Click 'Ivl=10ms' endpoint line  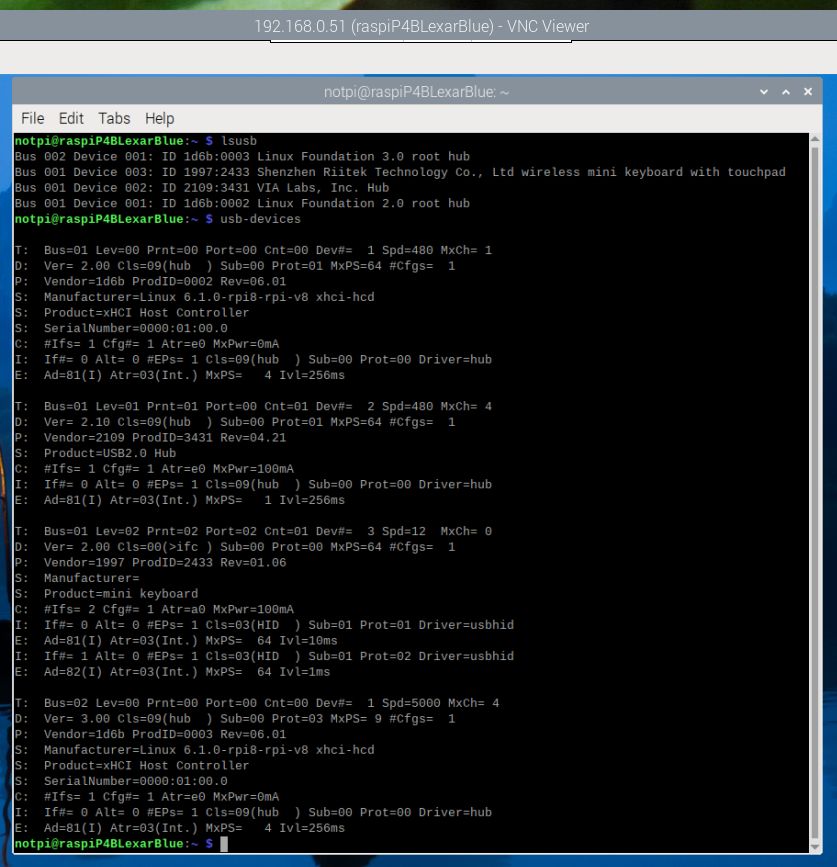point(176,640)
